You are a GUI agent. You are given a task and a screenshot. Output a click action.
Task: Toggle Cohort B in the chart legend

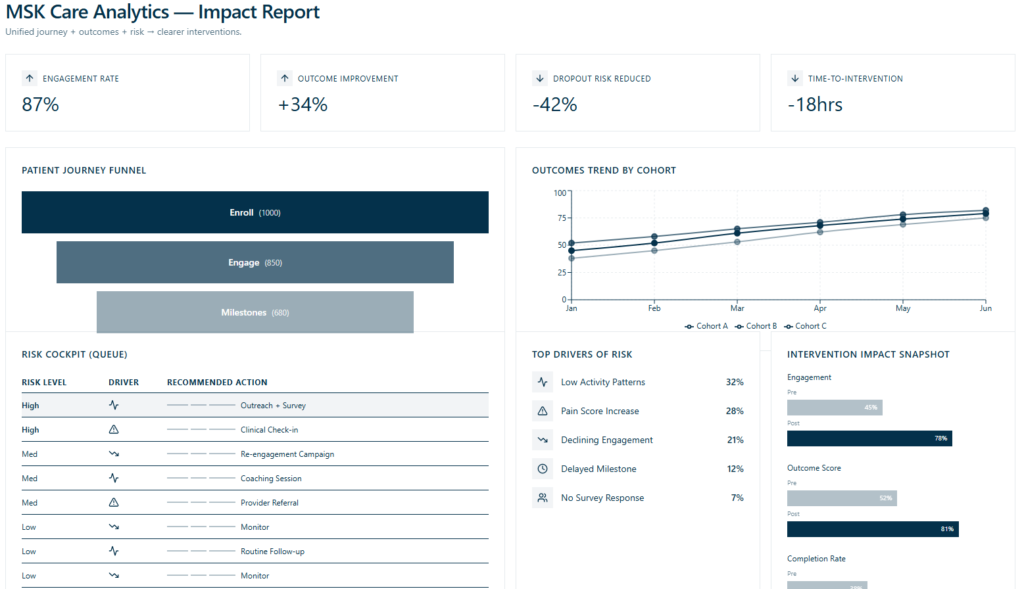point(755,326)
